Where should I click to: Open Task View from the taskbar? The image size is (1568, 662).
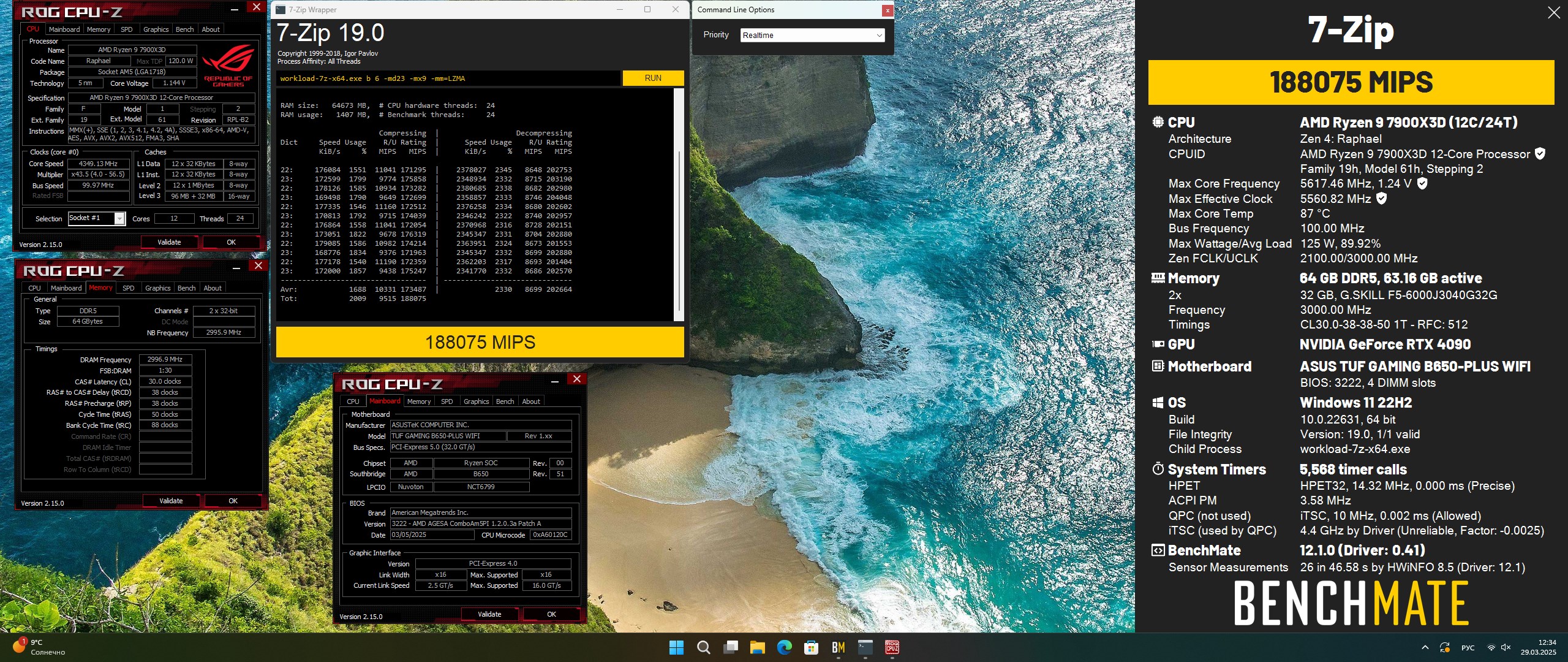pyautogui.click(x=730, y=647)
